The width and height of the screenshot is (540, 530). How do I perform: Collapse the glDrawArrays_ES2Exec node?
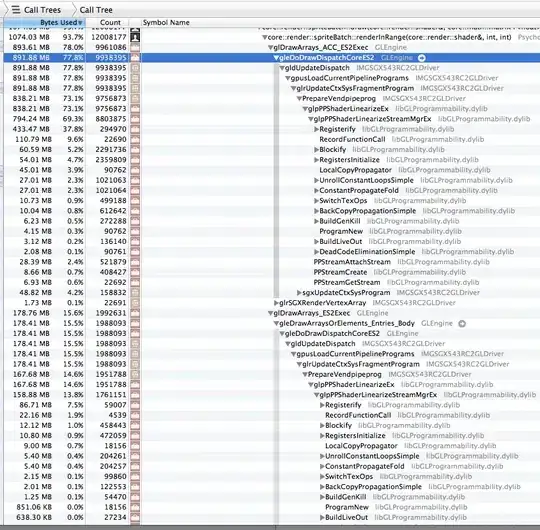(270, 313)
